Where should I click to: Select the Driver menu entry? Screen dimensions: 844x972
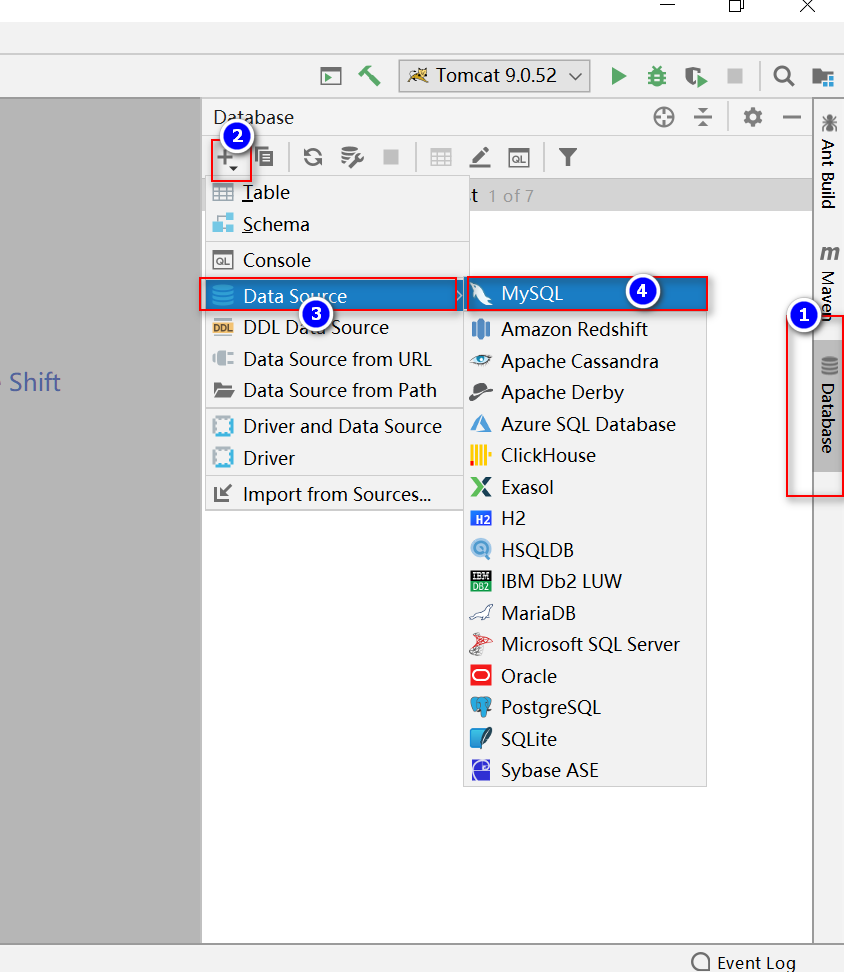(335, 458)
